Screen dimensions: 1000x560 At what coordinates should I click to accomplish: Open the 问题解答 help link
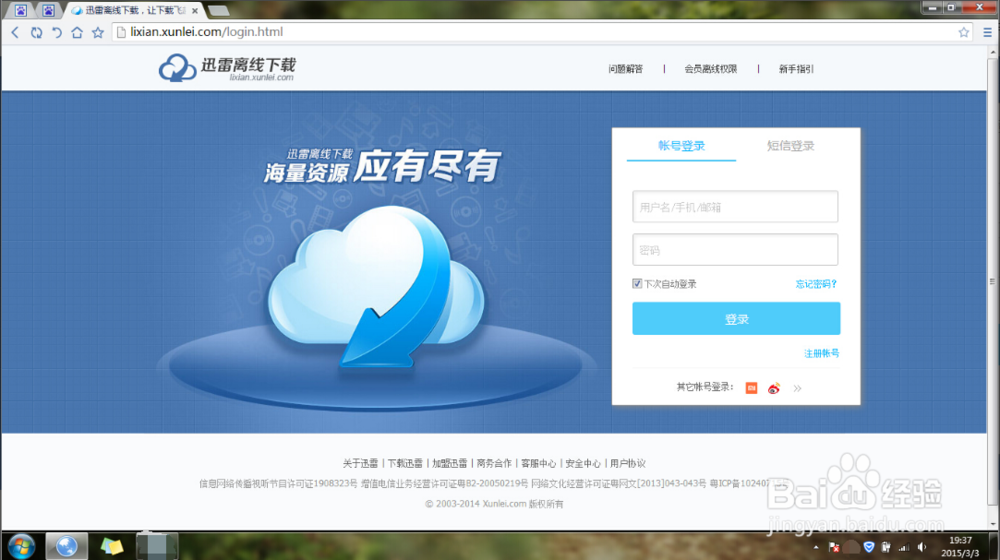click(626, 69)
